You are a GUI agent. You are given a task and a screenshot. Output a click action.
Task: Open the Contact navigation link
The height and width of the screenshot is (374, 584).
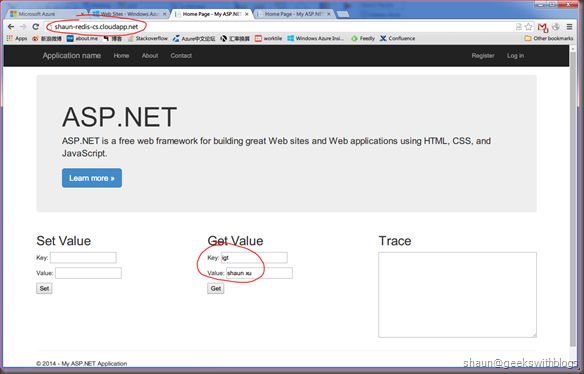tap(181, 56)
